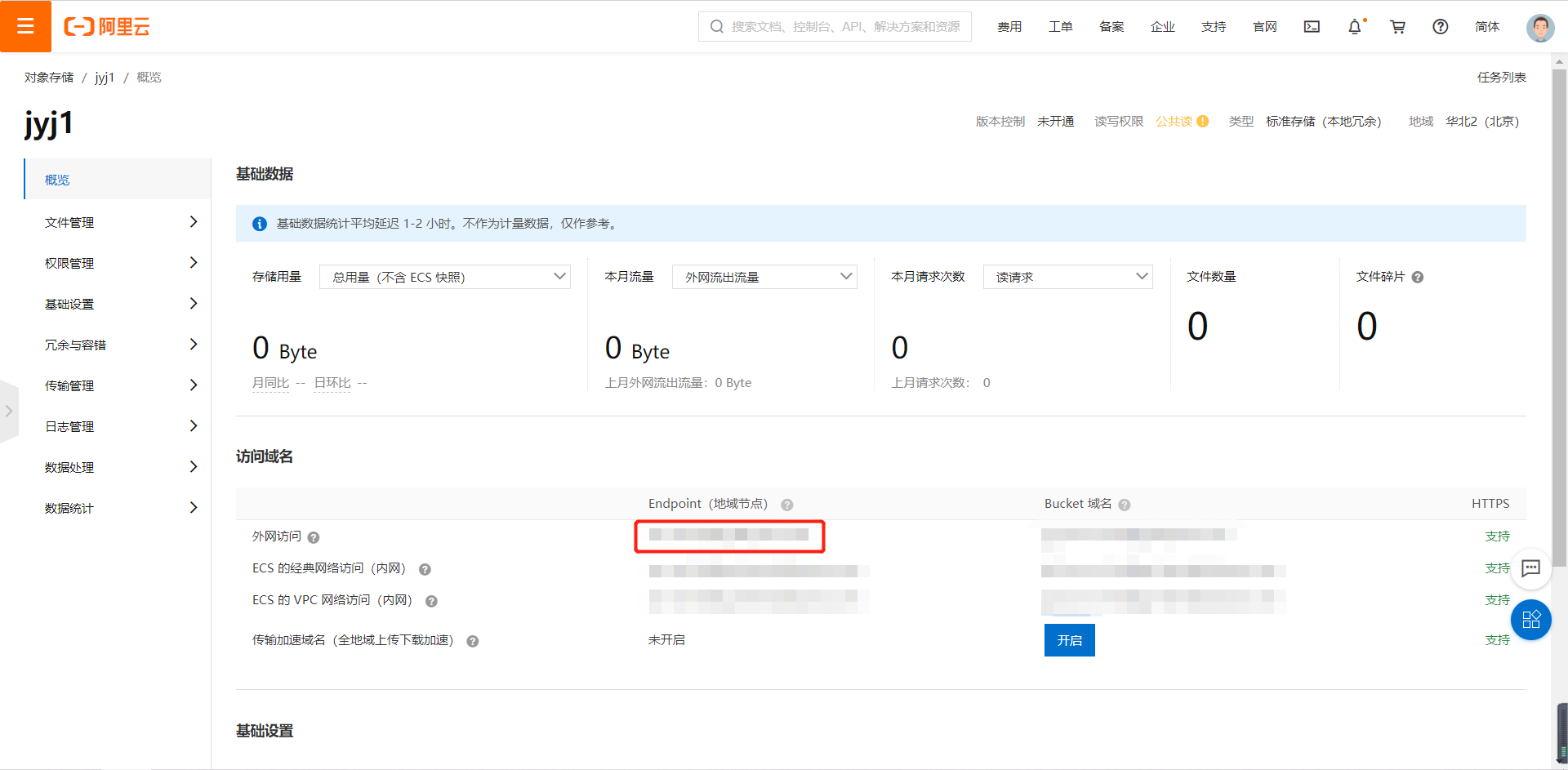Viewport: 1568px width, 770px height.
Task: Open the 支持 top menu
Action: point(1214,27)
